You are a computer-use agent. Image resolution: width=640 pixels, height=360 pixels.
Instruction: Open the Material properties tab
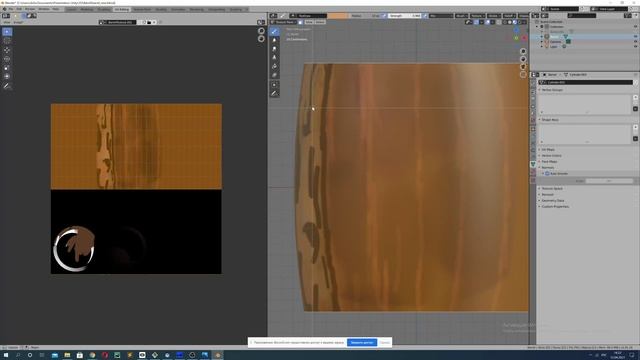coord(533,172)
